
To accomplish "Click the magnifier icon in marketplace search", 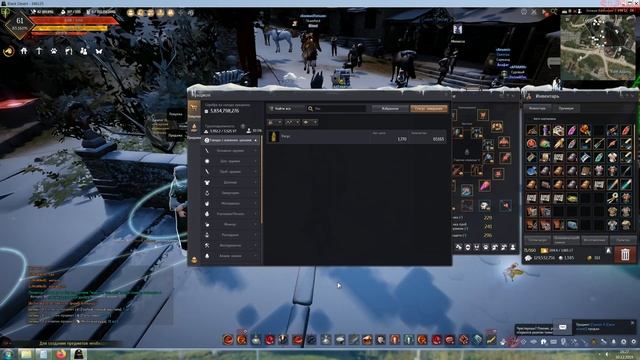I will [x=310, y=109].
